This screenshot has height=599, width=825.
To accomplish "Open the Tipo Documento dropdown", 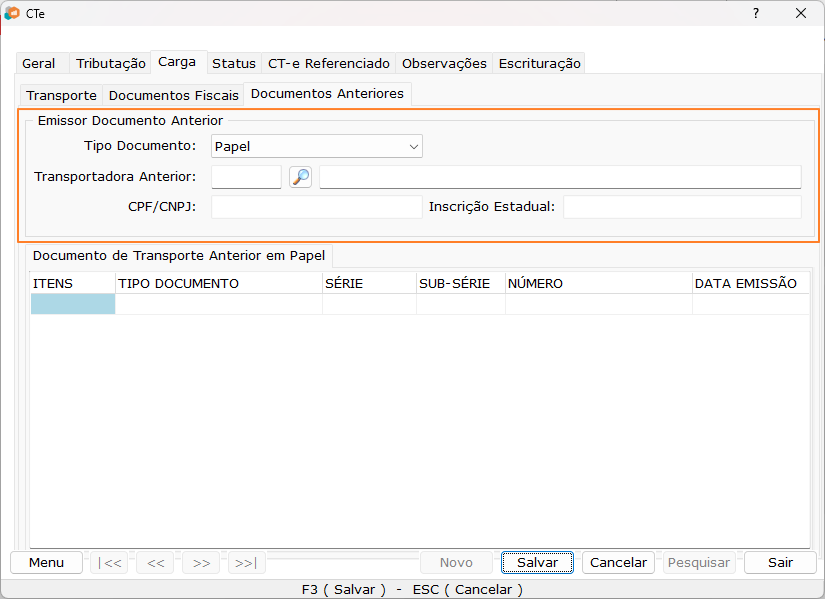I will 317,146.
